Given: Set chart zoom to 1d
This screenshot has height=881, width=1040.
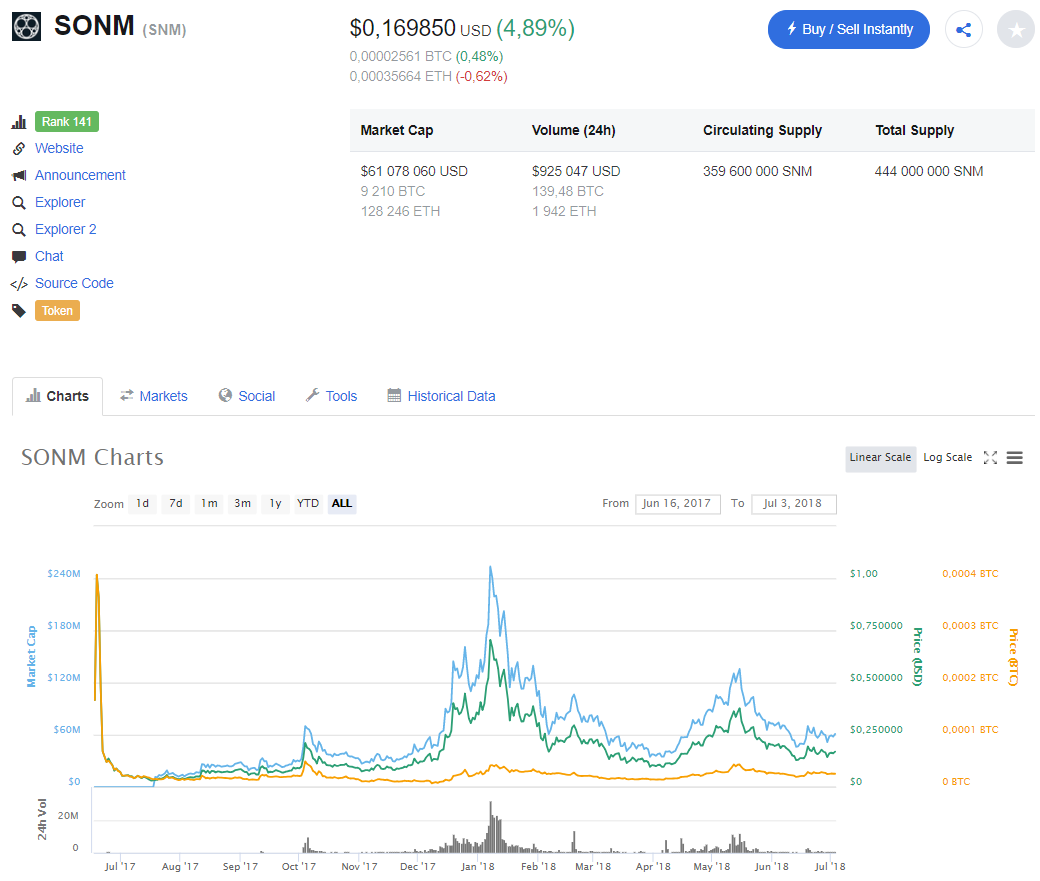Looking at the screenshot, I should tap(143, 504).
